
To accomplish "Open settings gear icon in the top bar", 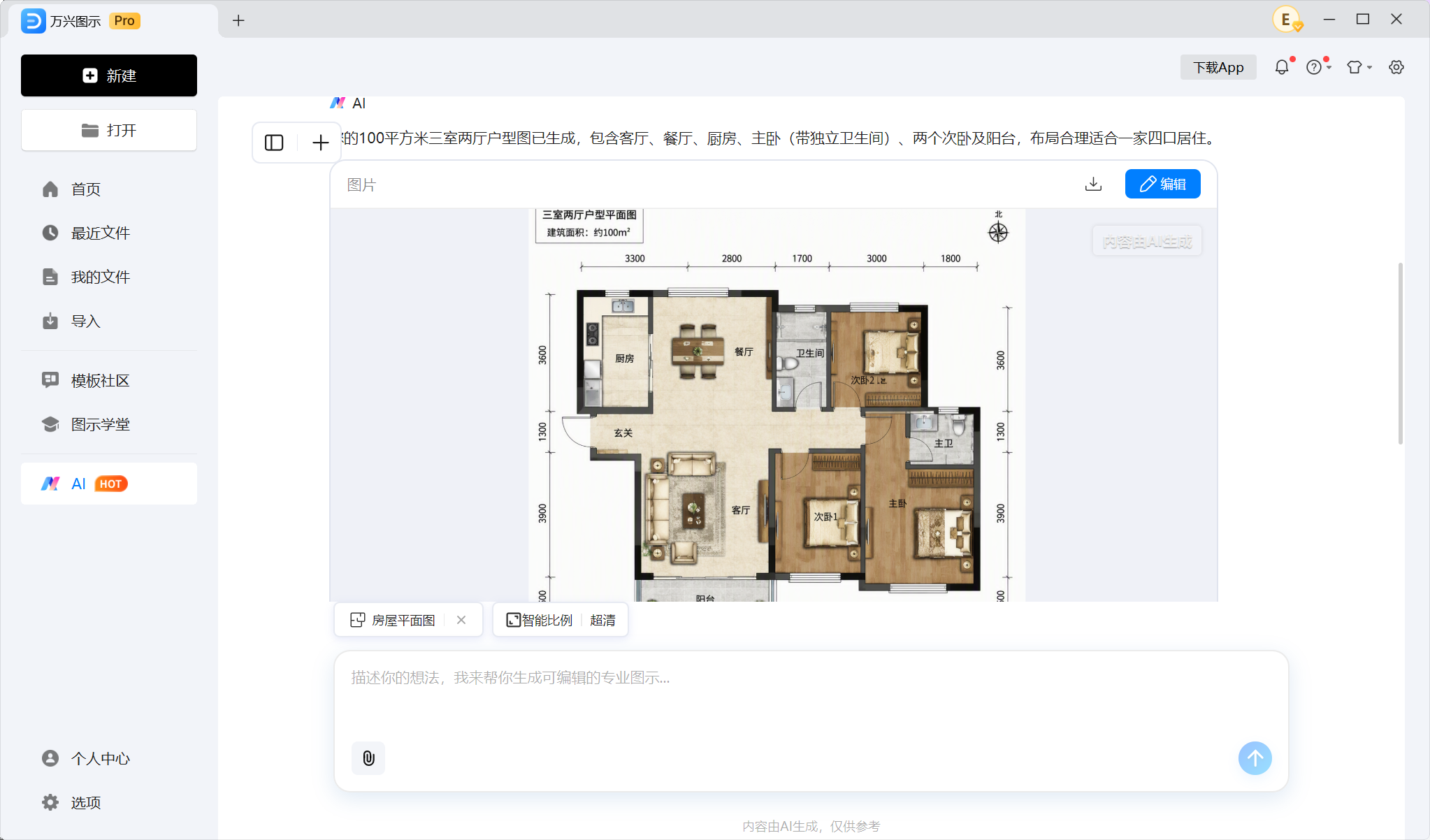I will (1396, 67).
